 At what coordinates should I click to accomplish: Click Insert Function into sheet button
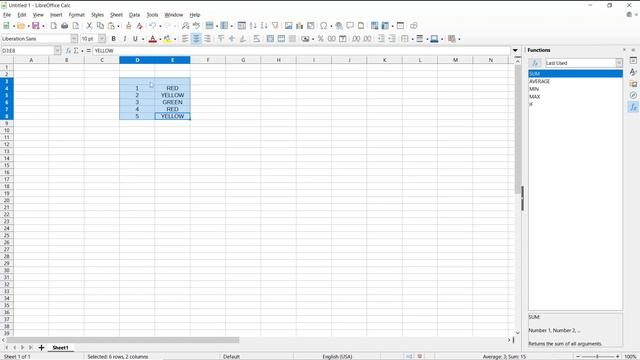[535, 63]
